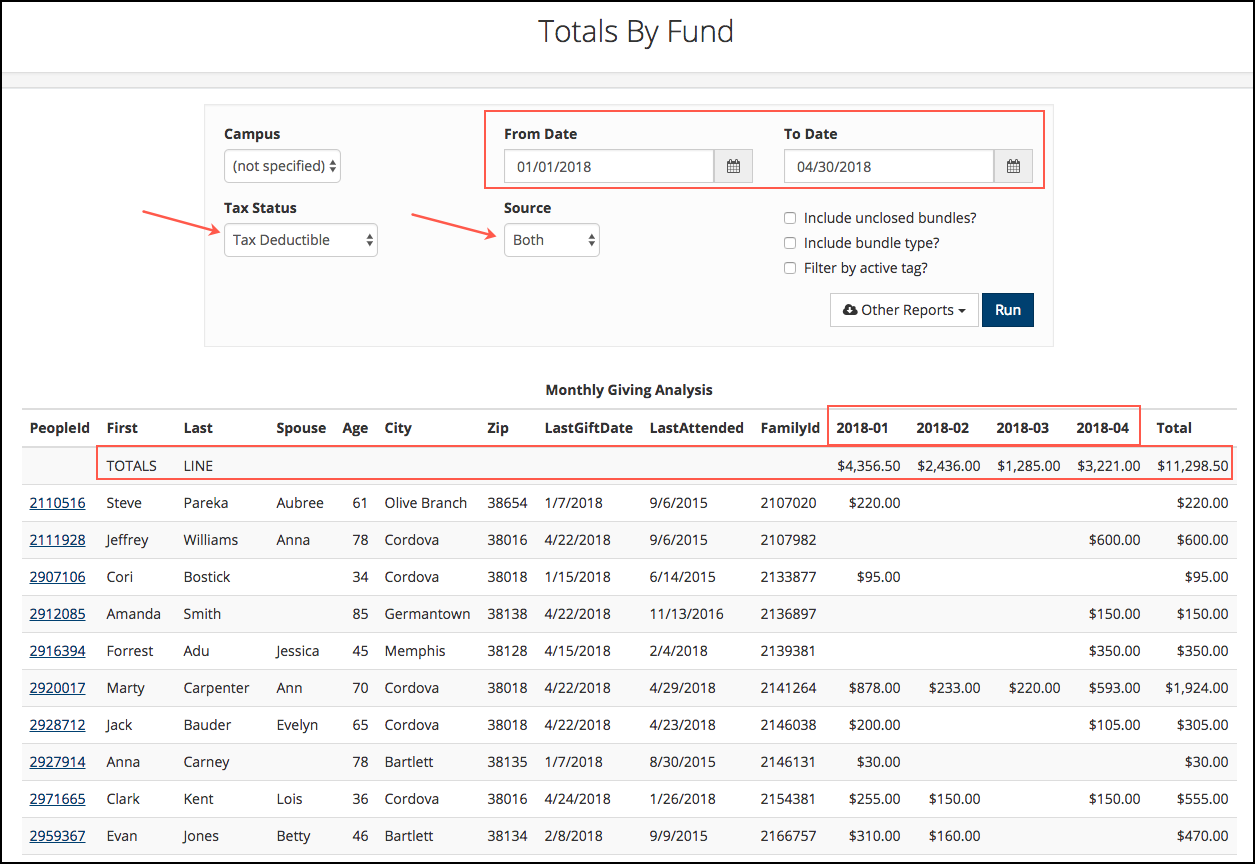The width and height of the screenshot is (1255, 864).
Task: Click the FamilyId column header
Action: [x=790, y=428]
